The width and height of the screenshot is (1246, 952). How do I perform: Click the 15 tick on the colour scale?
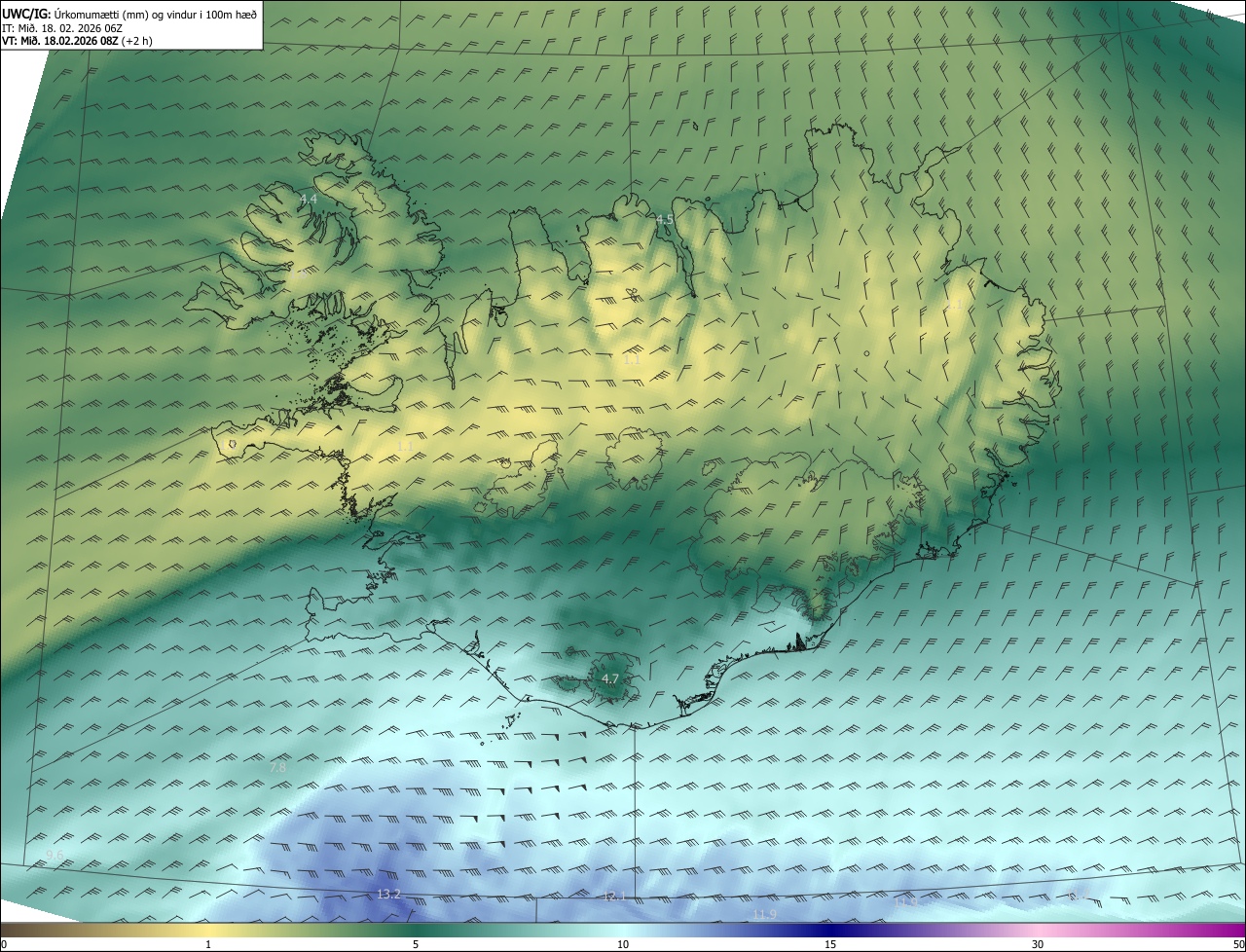pyautogui.click(x=830, y=944)
